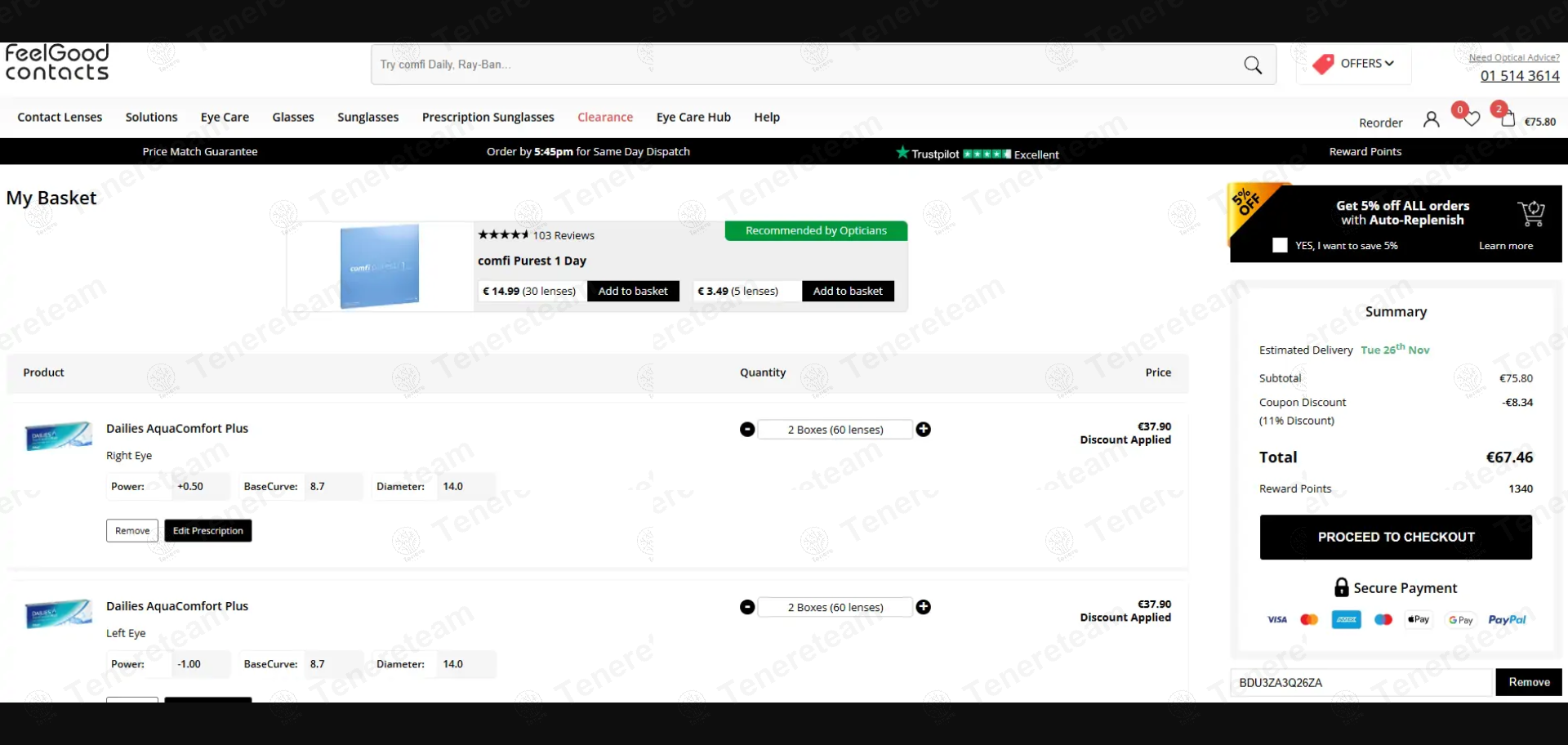Click the Dailies AquaComfort Plus Left Eye title
The image size is (1568, 745).
tap(177, 606)
